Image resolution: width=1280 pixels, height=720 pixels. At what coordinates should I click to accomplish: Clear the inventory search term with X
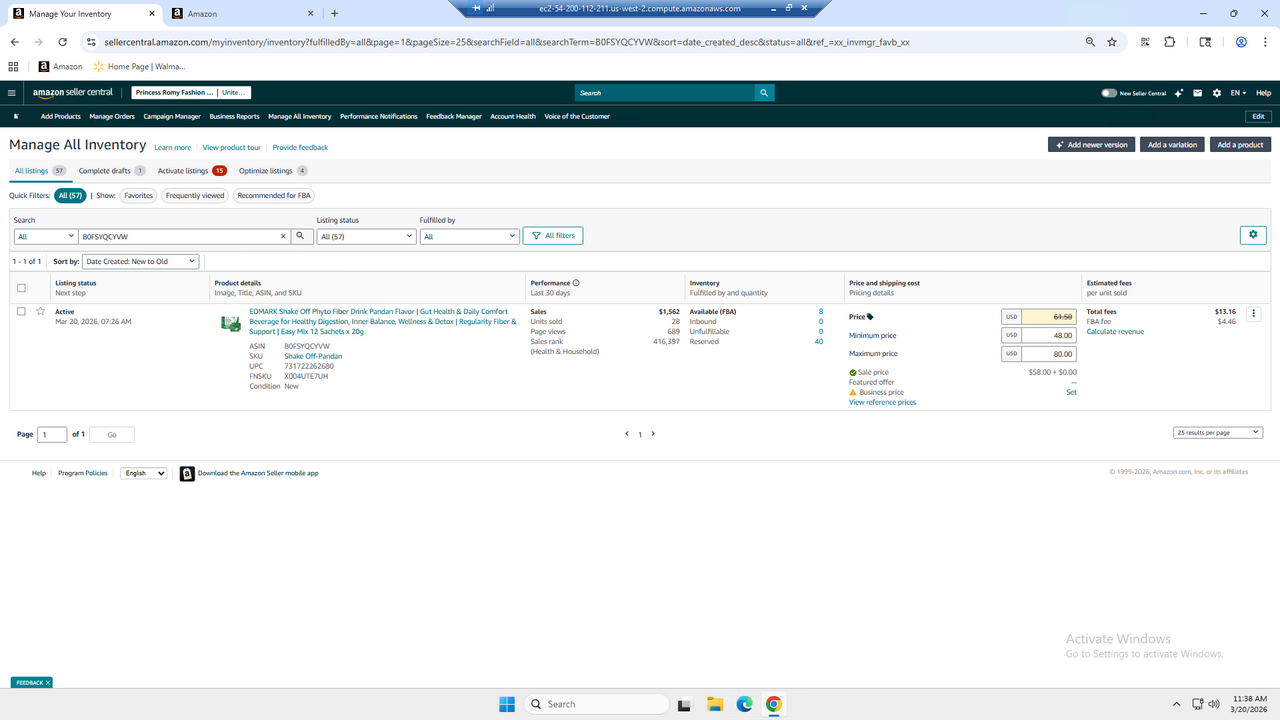pyautogui.click(x=283, y=236)
